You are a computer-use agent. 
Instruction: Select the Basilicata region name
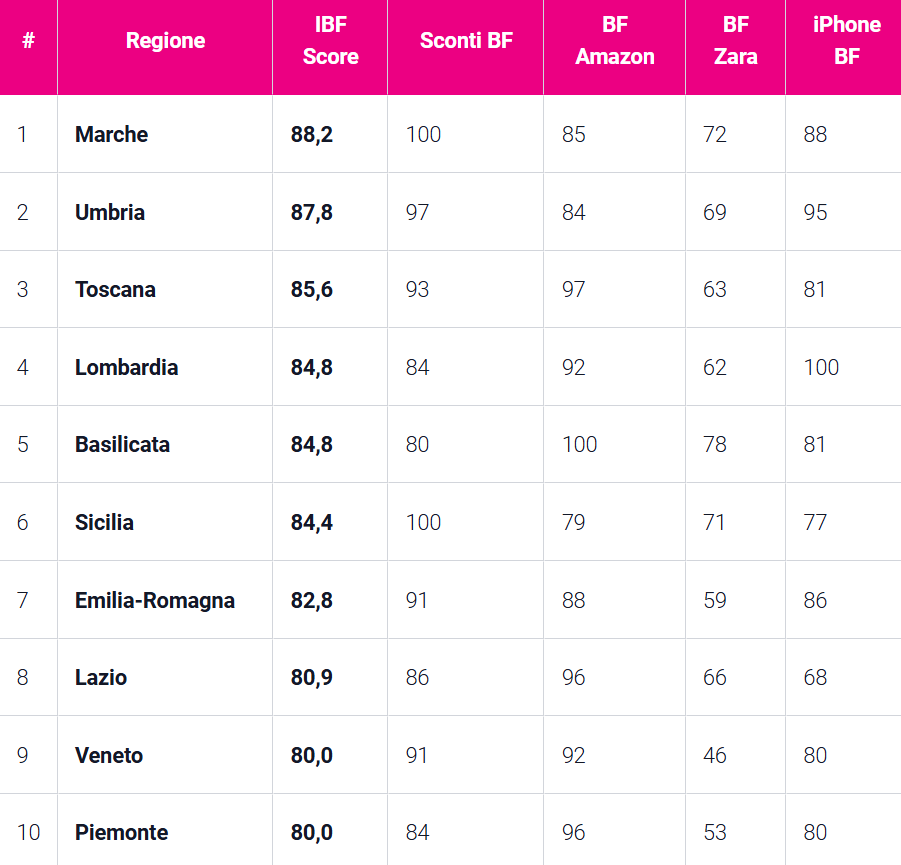click(122, 444)
